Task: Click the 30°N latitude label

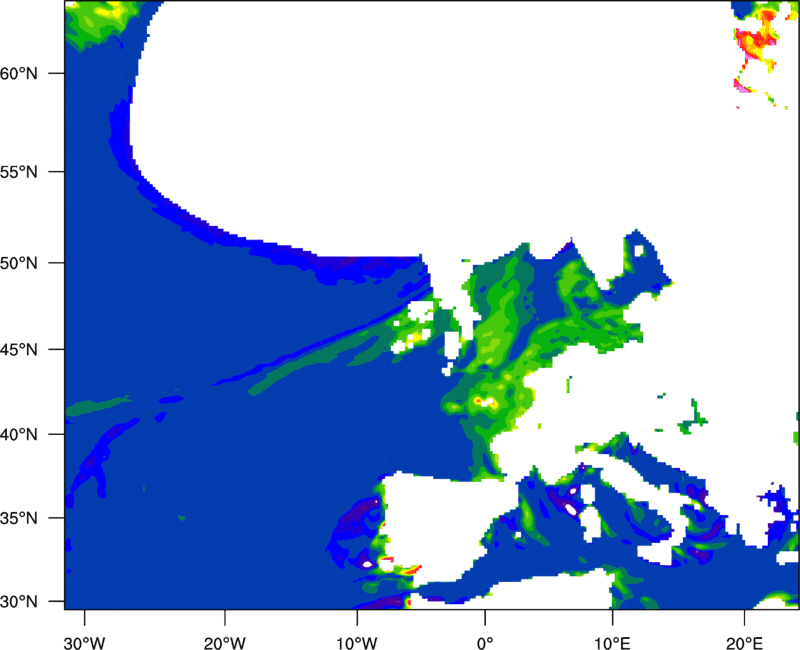Action: [19, 602]
